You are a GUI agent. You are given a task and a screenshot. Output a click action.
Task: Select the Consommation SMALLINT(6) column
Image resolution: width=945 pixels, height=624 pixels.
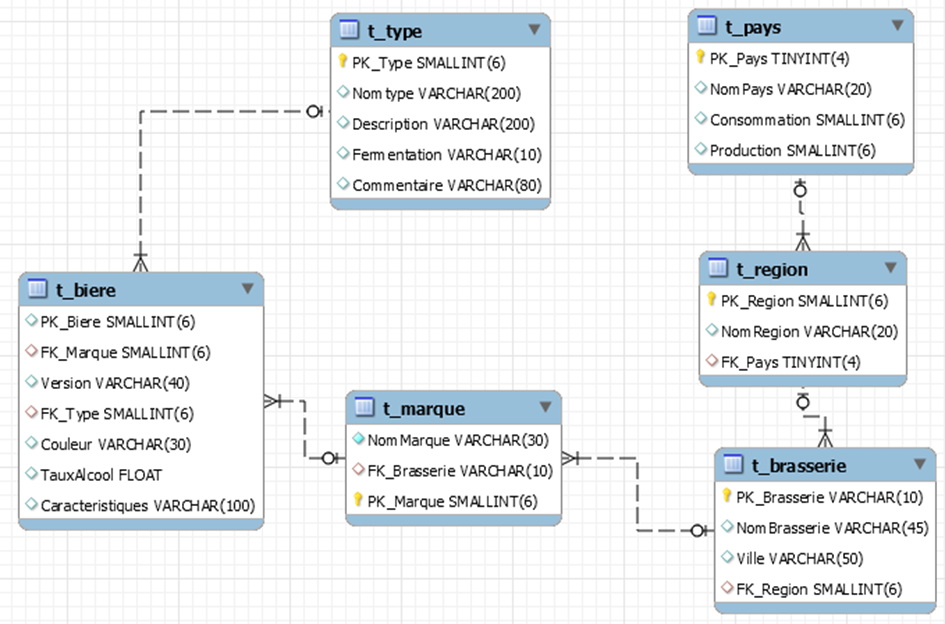point(806,120)
